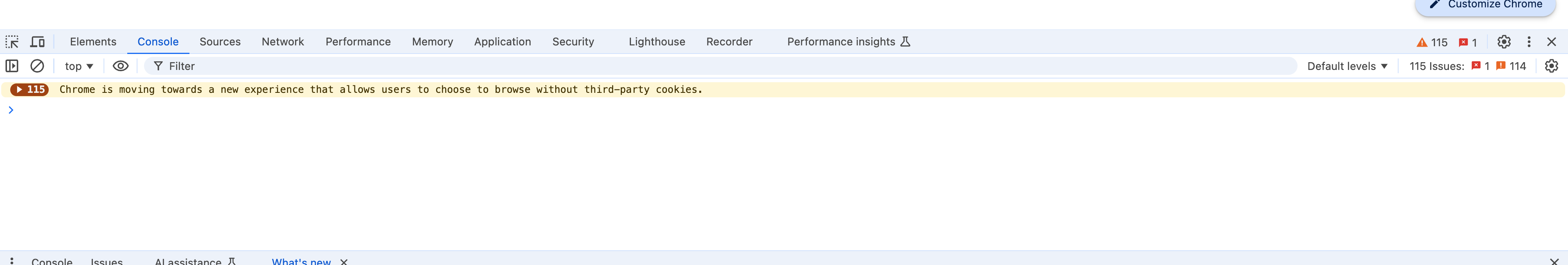Open console settings gear at right
1568x265 pixels.
(x=1551, y=66)
